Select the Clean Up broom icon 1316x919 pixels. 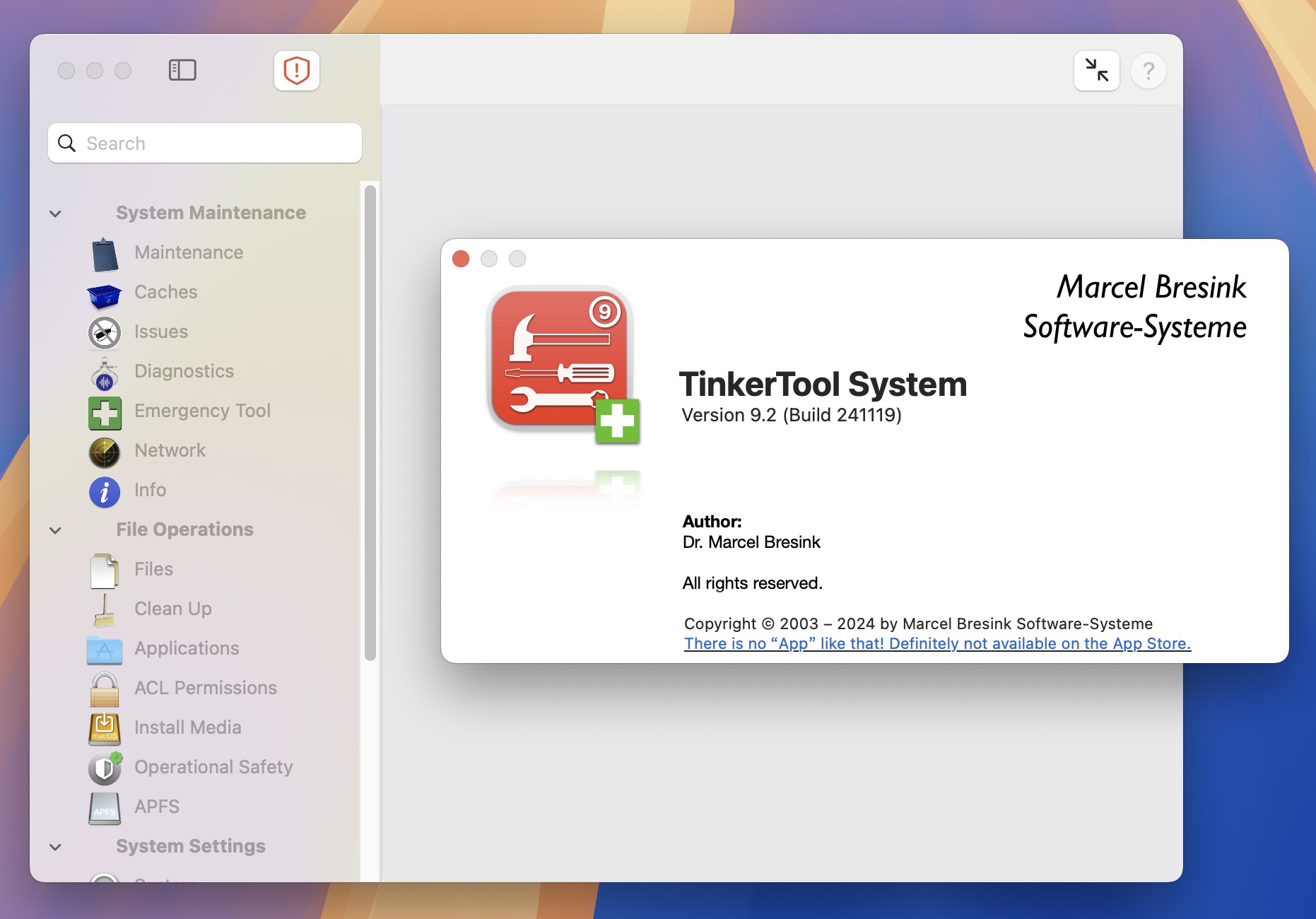(x=105, y=610)
